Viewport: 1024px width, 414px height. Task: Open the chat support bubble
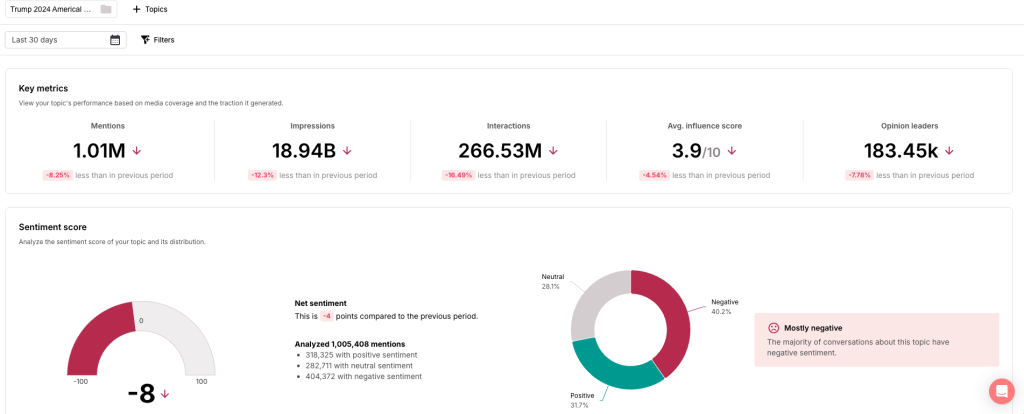pos(1001,390)
